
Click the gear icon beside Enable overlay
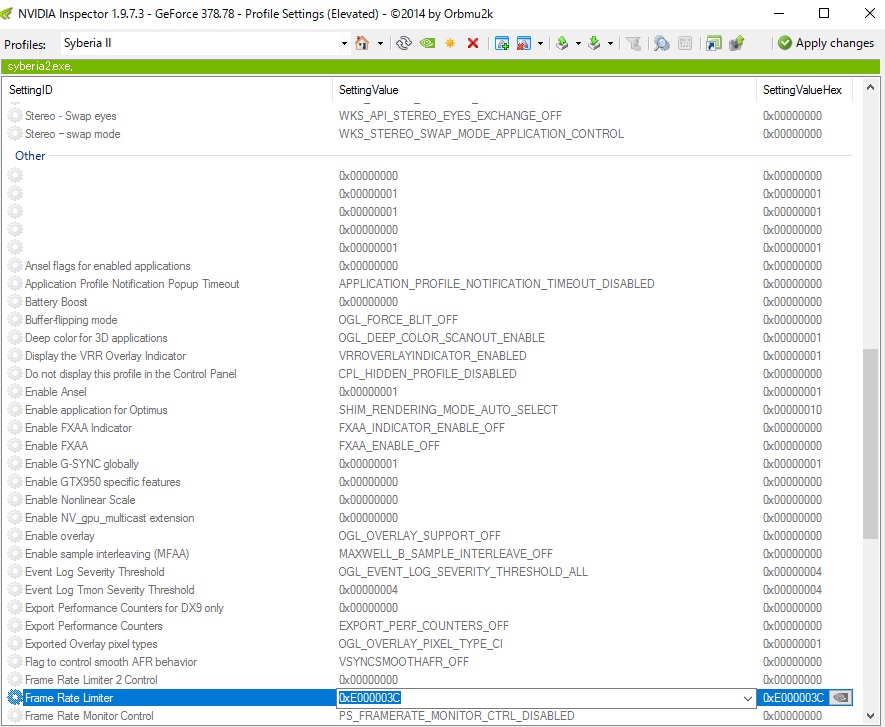click(15, 536)
